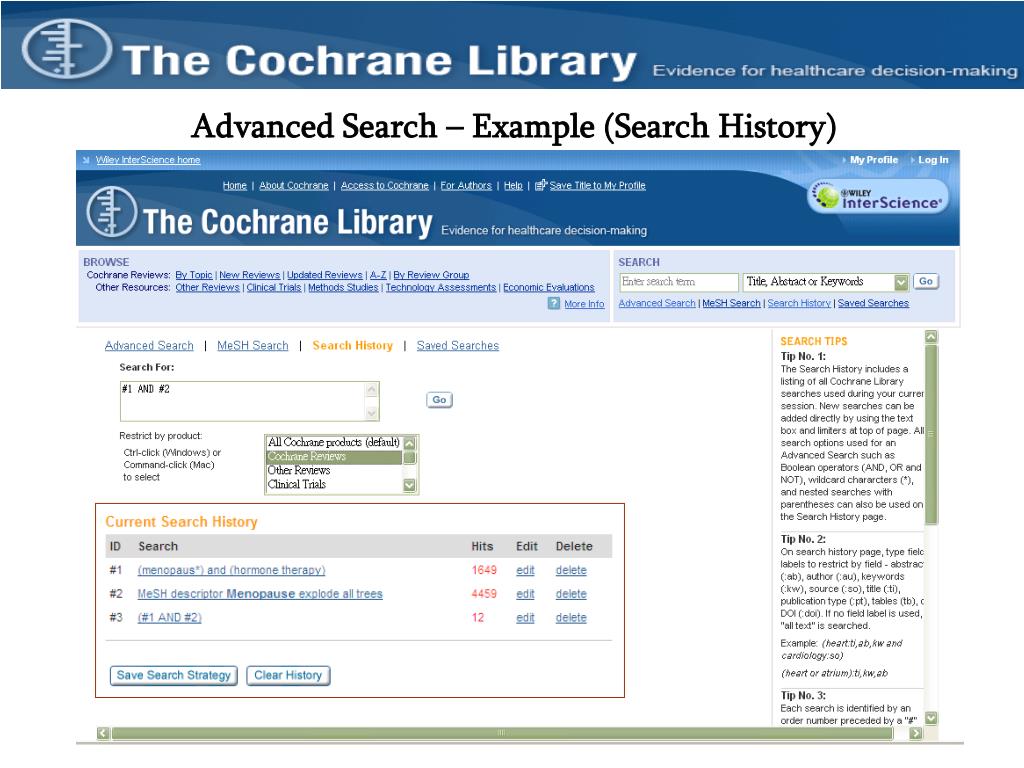1024x768 pixels.
Task: Click New Reviews link
Action: (x=249, y=275)
